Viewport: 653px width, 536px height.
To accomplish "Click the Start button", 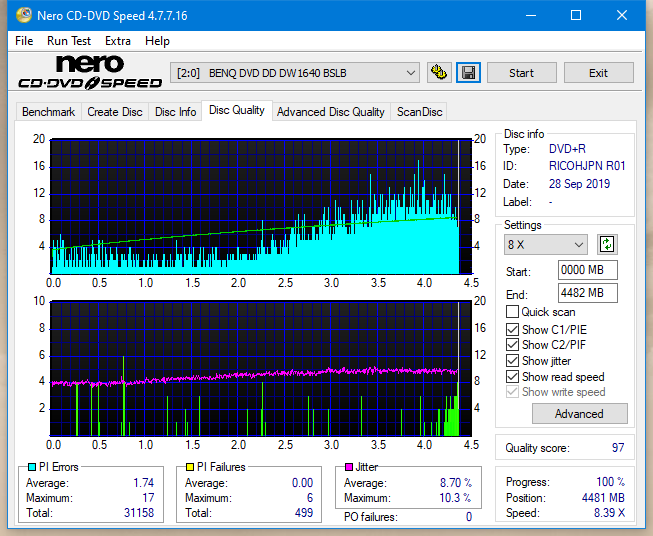I will pos(521,73).
